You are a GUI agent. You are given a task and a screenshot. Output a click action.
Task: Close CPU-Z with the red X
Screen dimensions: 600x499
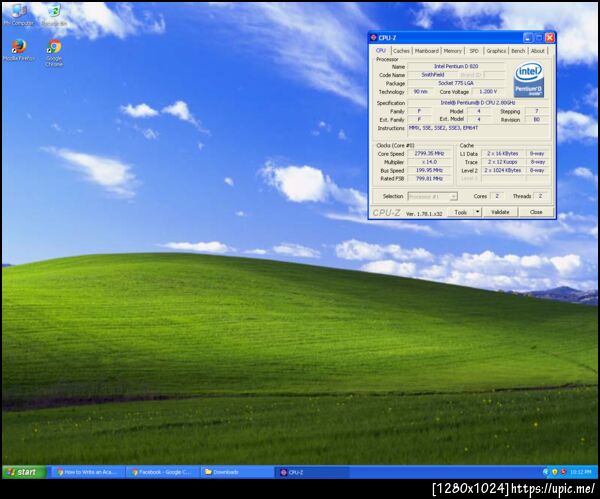coord(550,38)
